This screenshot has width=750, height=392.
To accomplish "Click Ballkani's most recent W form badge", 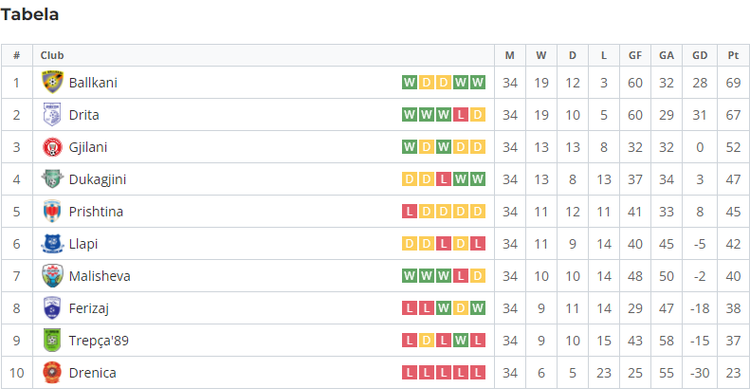I will click(x=477, y=83).
